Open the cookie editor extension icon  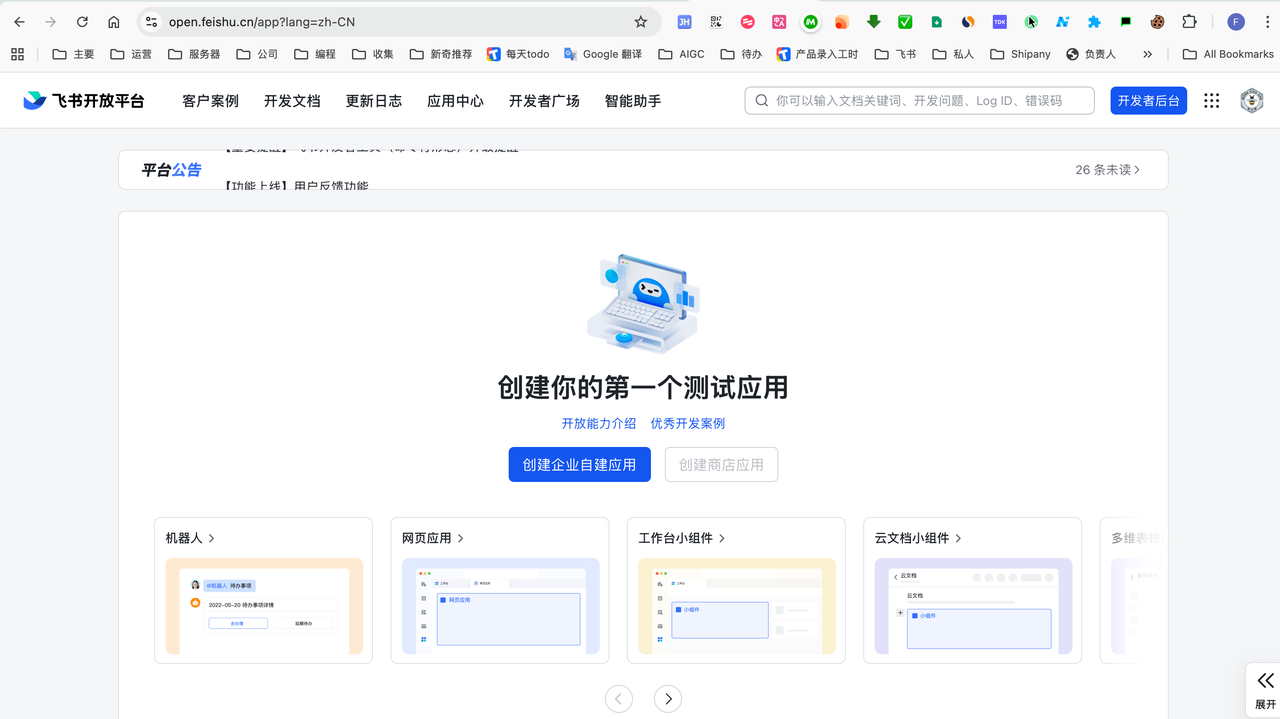1157,21
